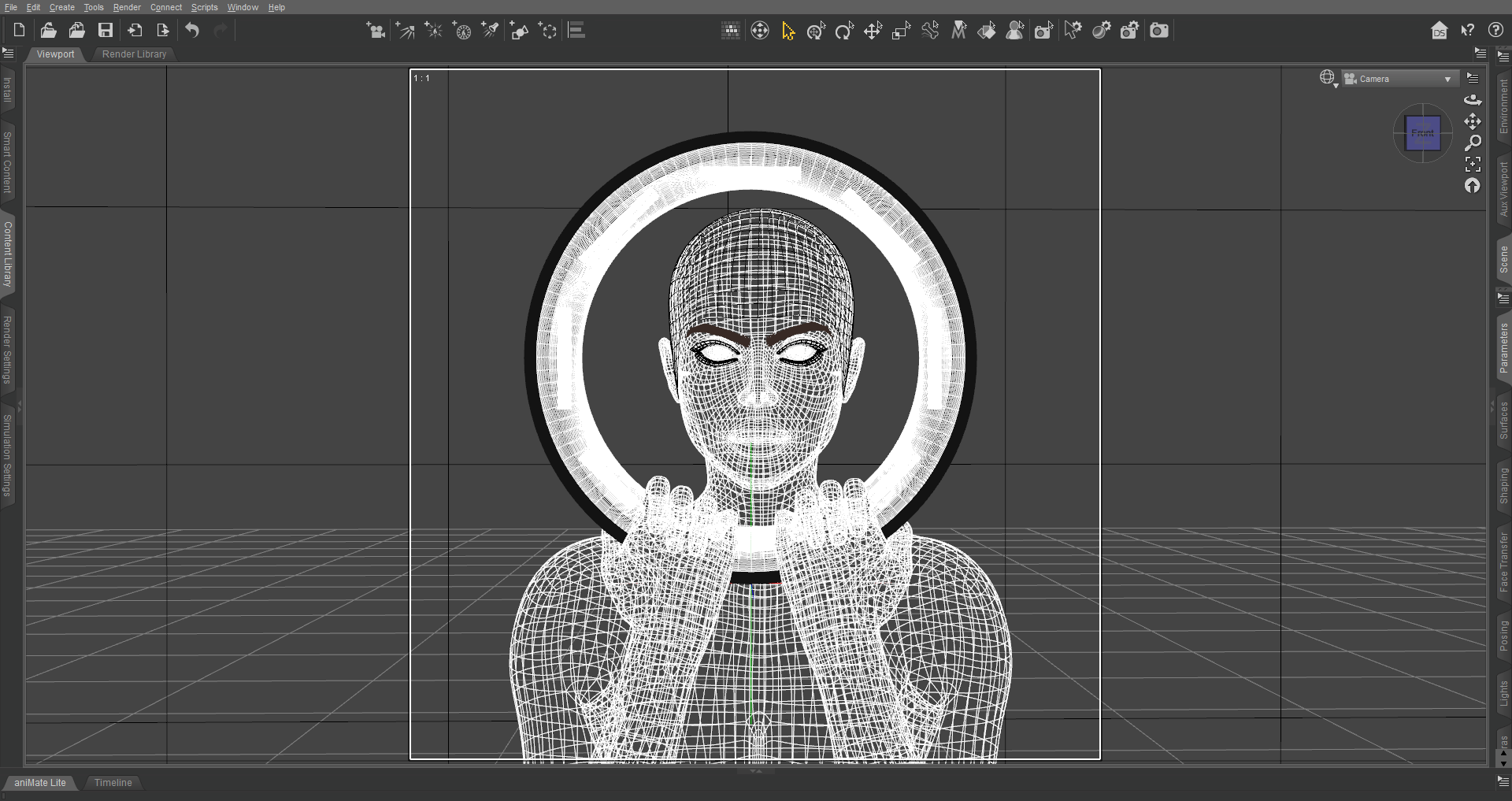The image size is (1512, 801).
Task: Click the pan camera four-arrow control
Action: coord(1473,121)
